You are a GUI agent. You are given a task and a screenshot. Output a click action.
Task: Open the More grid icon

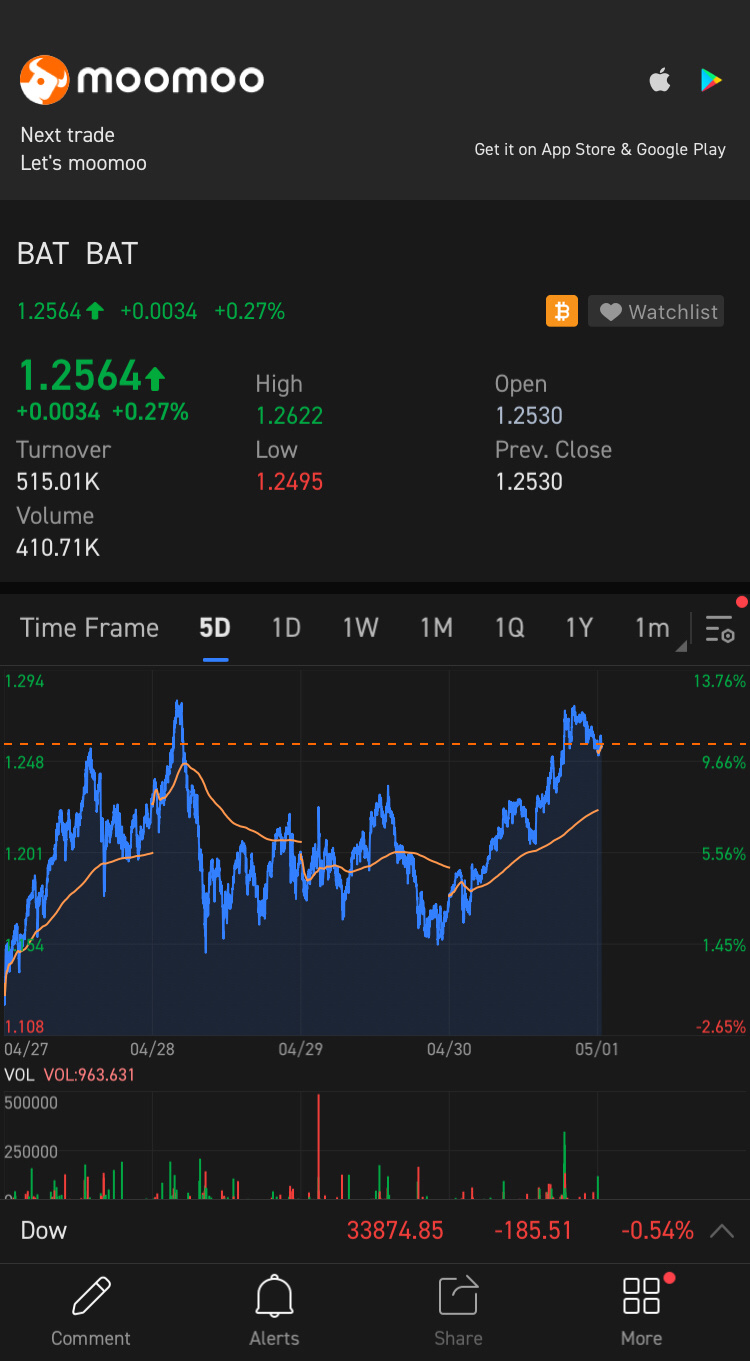click(x=641, y=1295)
